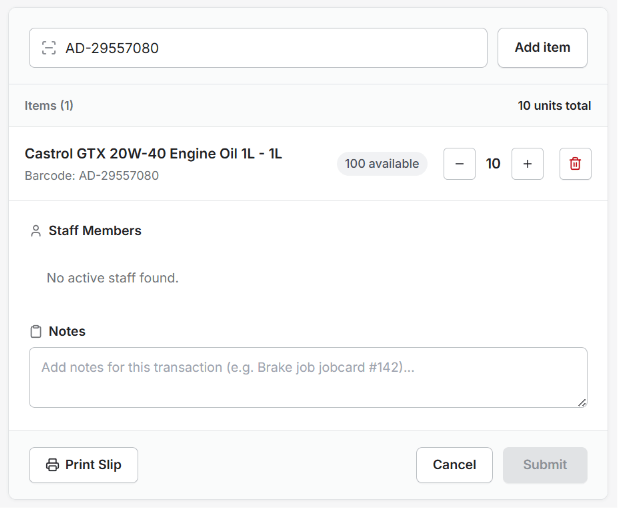618x508 pixels.
Task: Click the notes textarea resize handle
Action: [x=582, y=402]
